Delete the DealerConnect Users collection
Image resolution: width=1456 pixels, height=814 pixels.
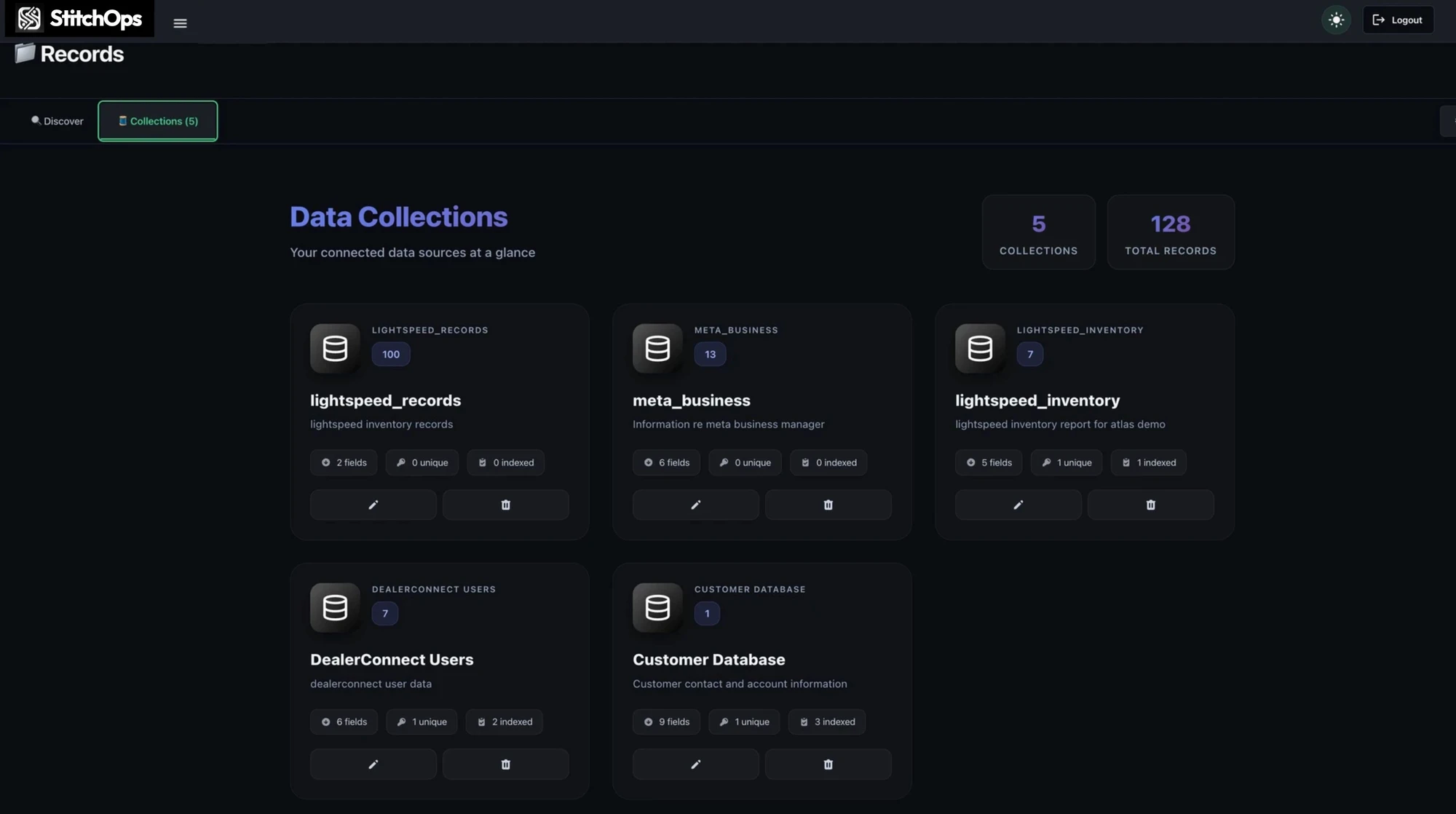(506, 764)
